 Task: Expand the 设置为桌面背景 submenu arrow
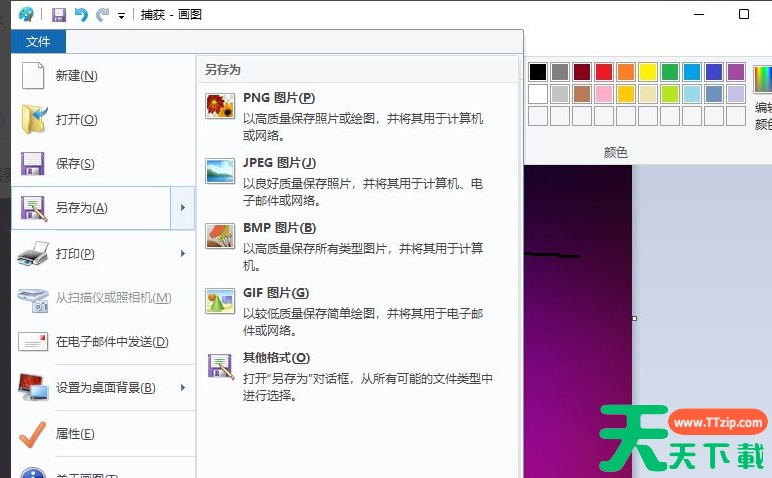click(183, 388)
